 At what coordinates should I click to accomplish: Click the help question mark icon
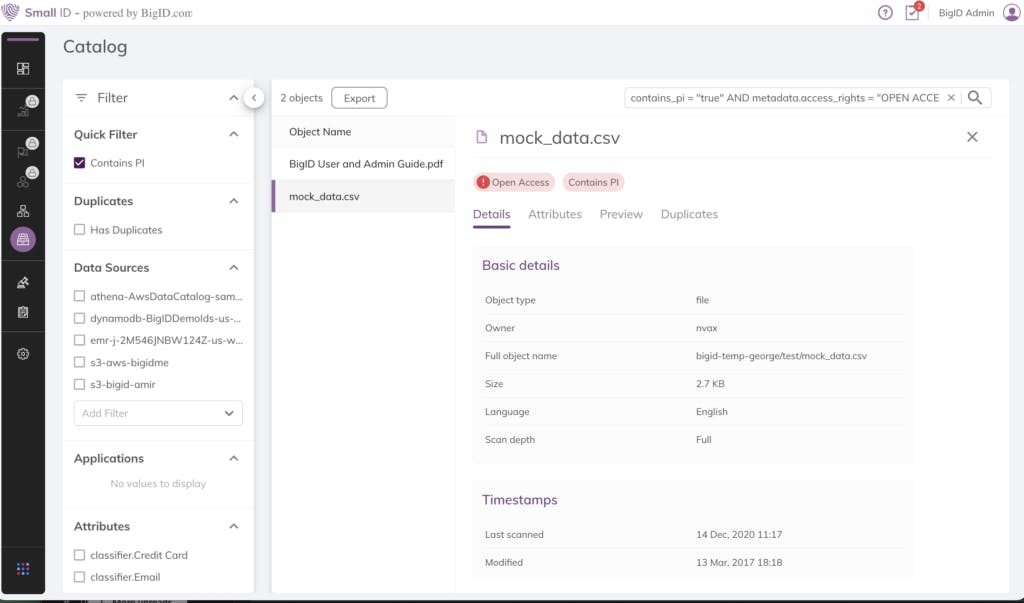point(885,13)
